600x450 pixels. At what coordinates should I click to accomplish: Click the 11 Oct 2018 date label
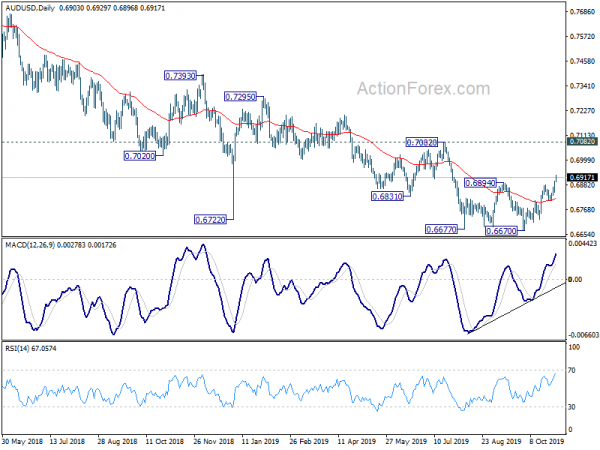tap(165, 442)
